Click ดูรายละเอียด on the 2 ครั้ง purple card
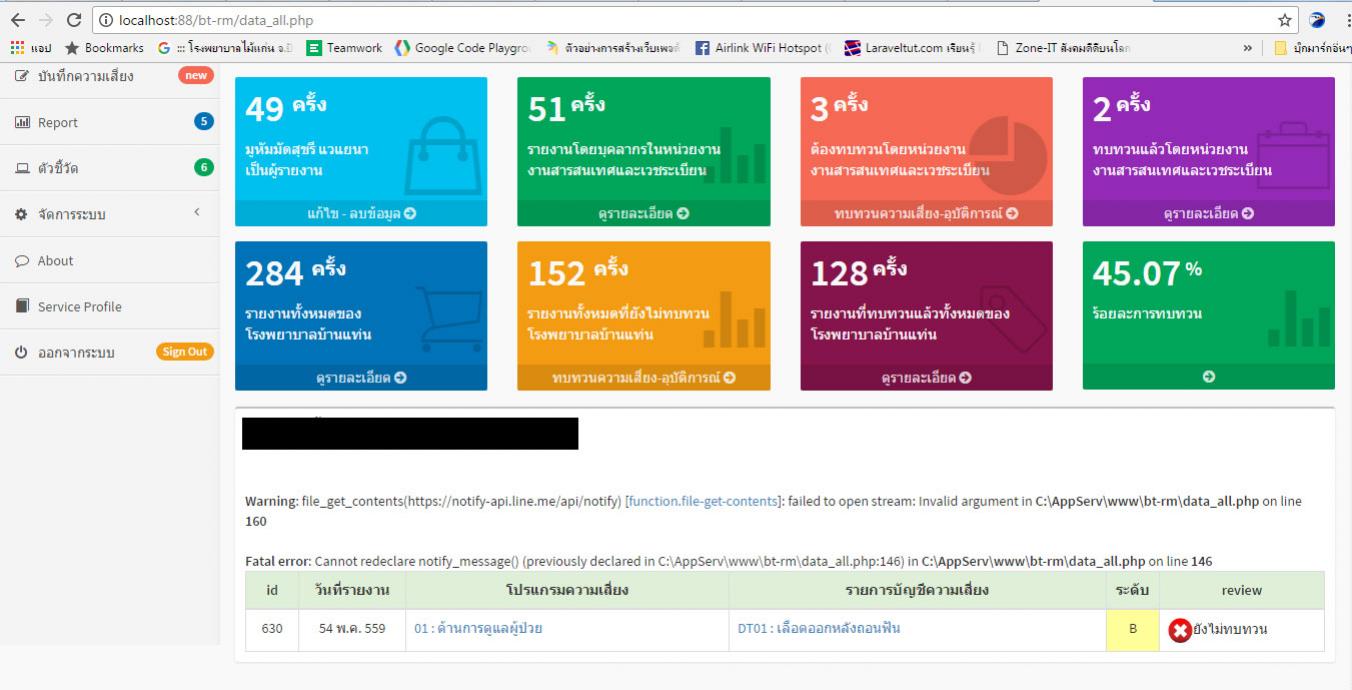Viewport: 1352px width, 690px height. (x=1208, y=213)
